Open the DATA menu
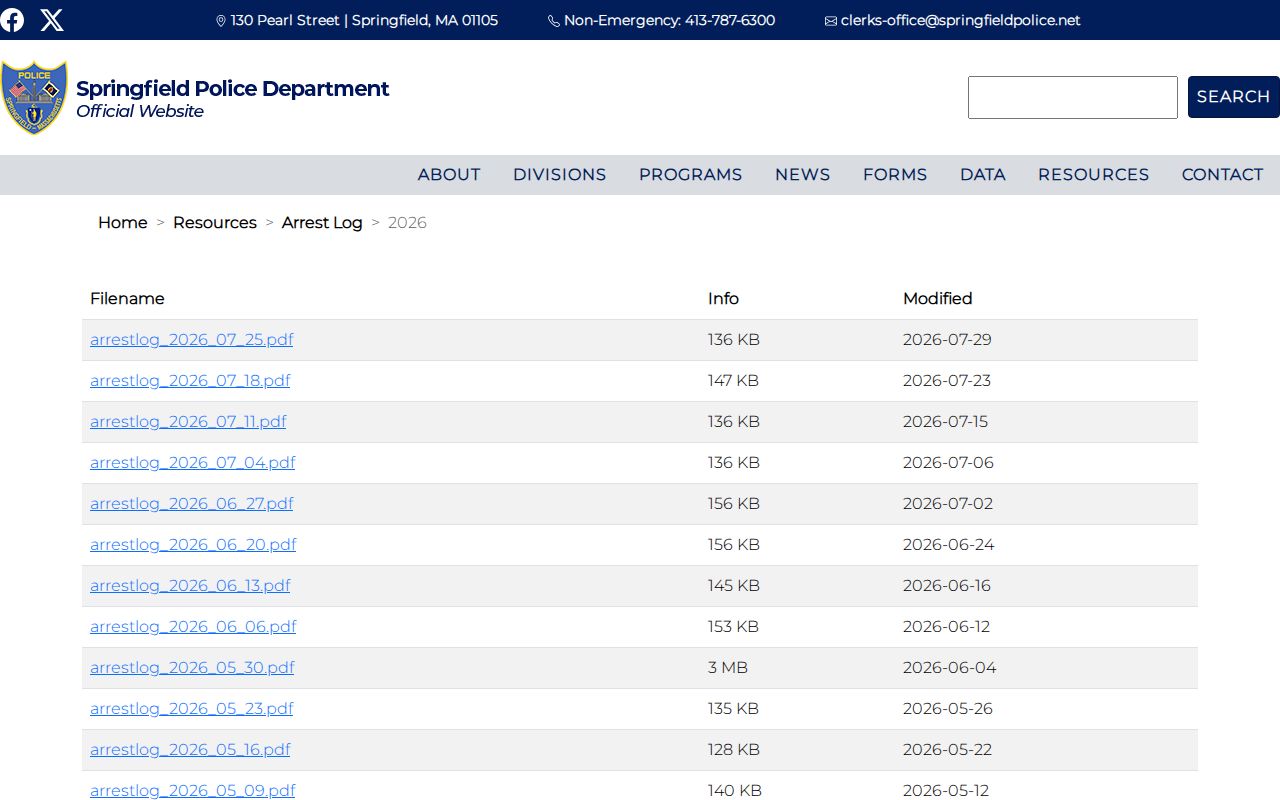Image resolution: width=1280 pixels, height=800 pixels. [x=983, y=175]
